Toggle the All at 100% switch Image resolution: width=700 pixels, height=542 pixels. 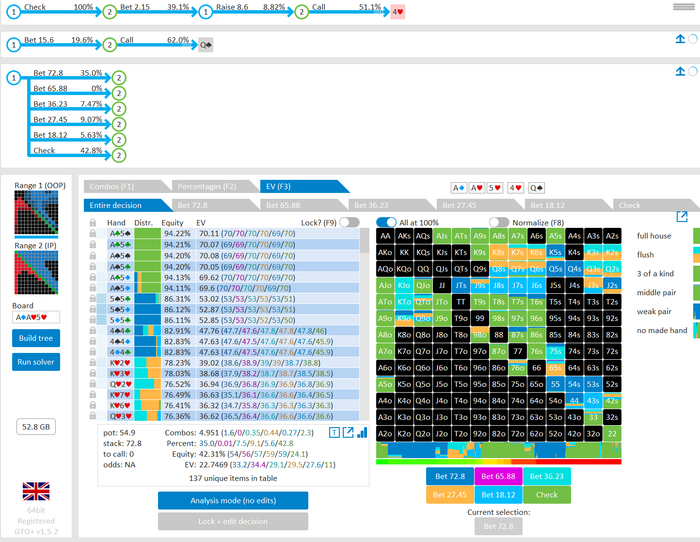click(x=386, y=222)
